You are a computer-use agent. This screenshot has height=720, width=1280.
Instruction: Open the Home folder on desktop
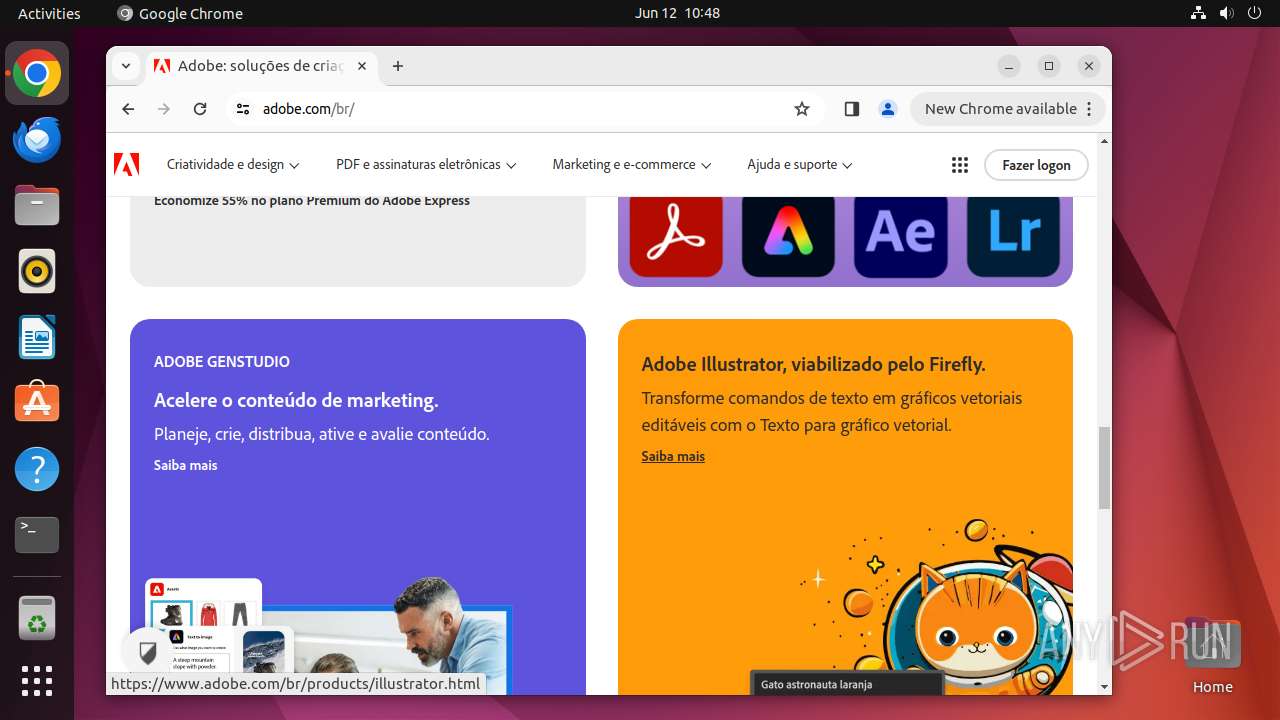(1212, 656)
